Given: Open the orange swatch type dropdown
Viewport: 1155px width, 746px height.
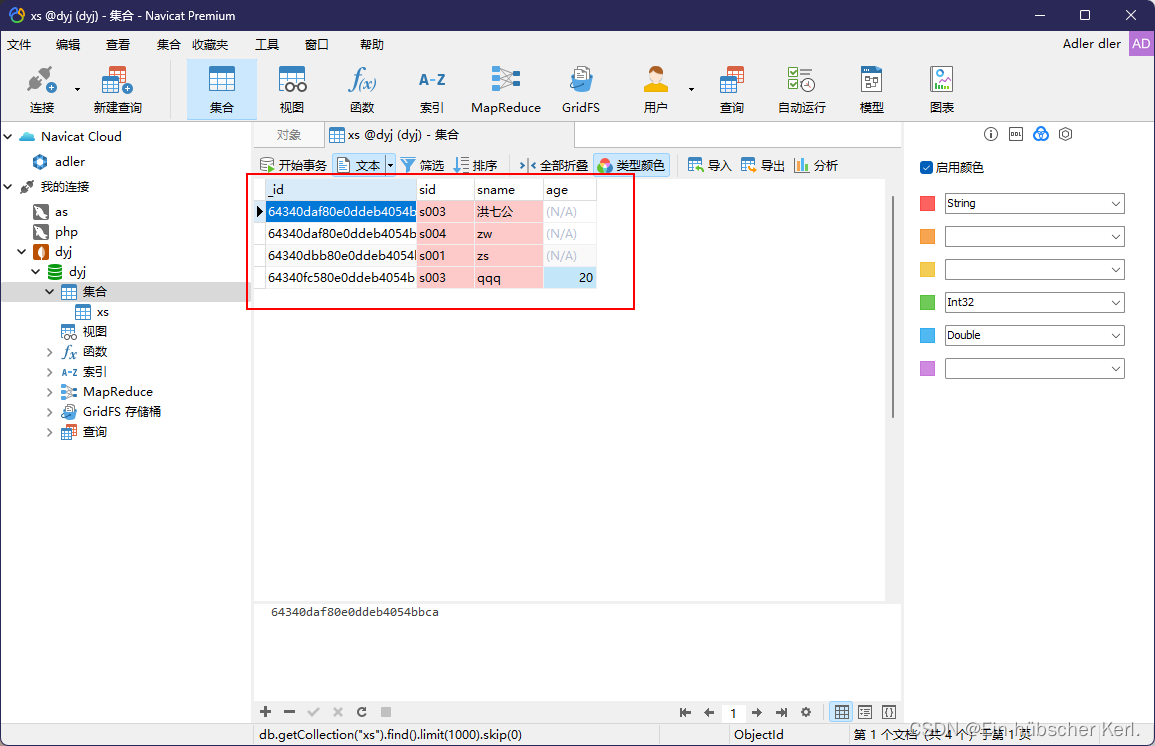Looking at the screenshot, I should pyautogui.click(x=1034, y=236).
